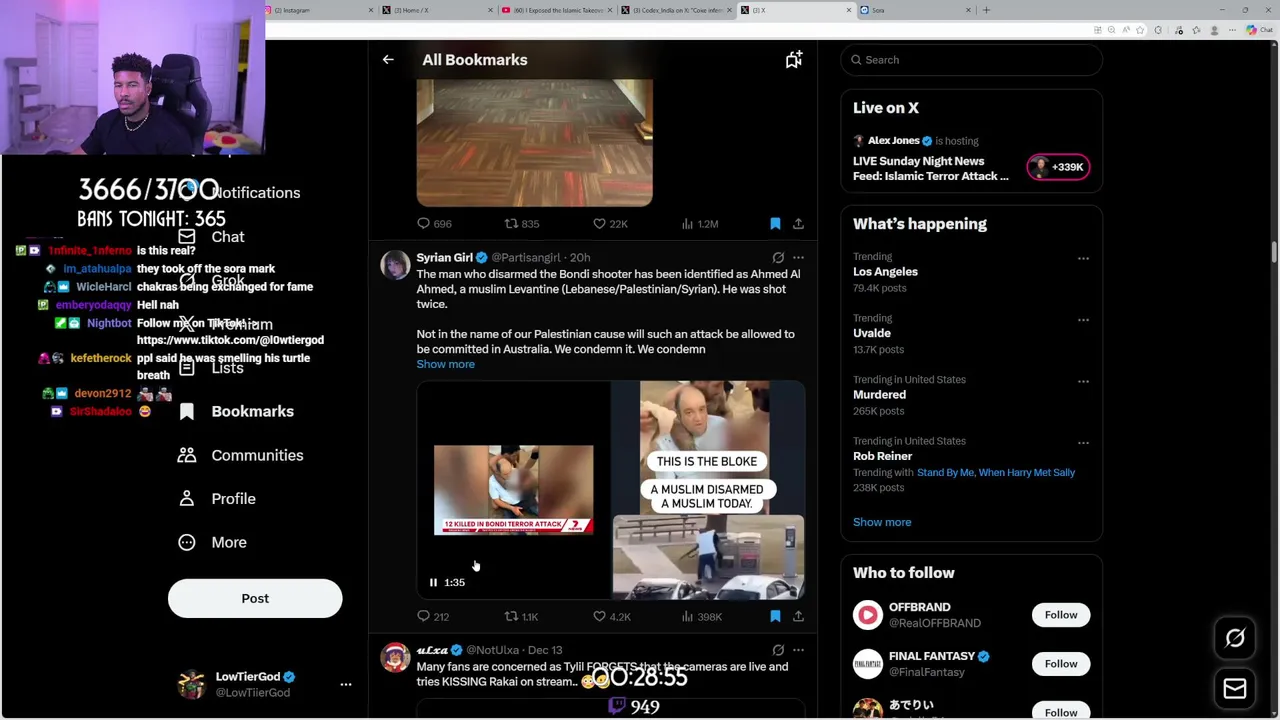Open the FINAL FANTASY profile avatar
Image resolution: width=1280 pixels, height=720 pixels.
click(867, 664)
